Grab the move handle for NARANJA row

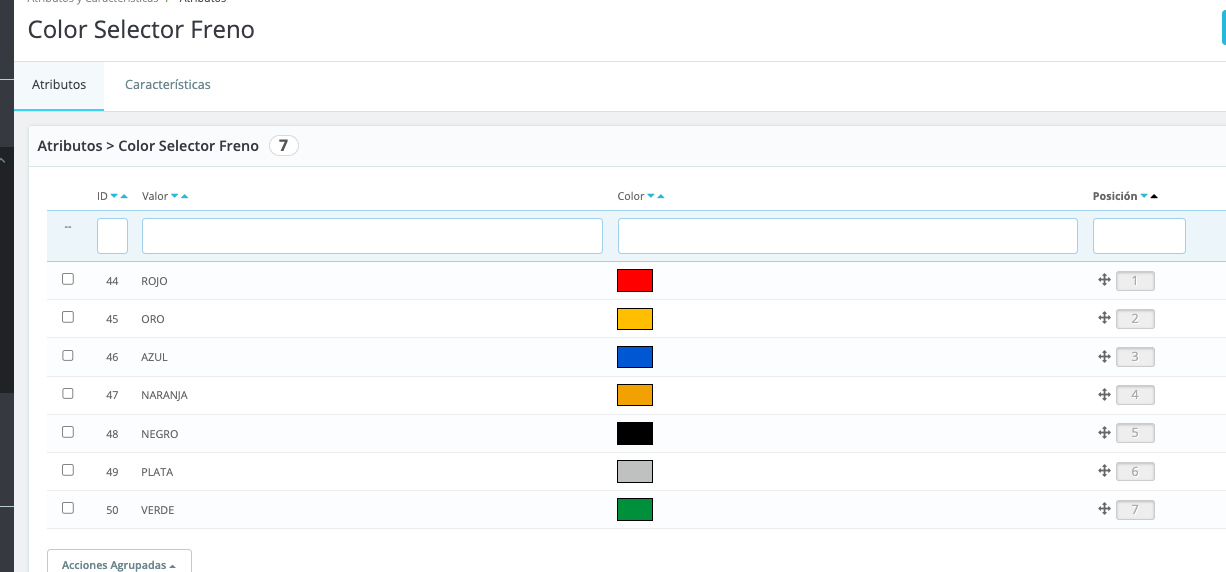(x=1105, y=394)
